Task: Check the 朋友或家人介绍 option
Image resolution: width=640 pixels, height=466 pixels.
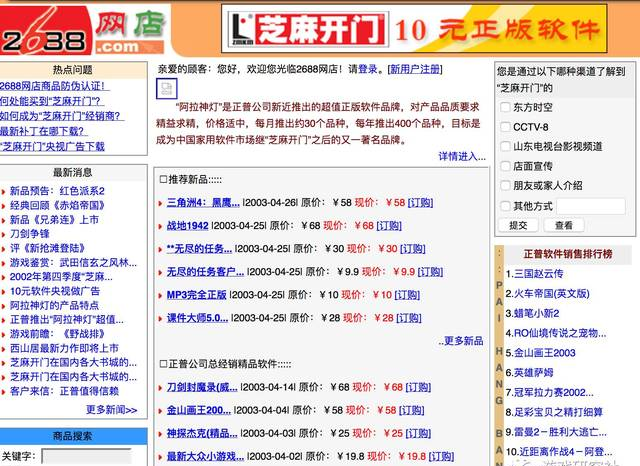Action: tap(505, 186)
